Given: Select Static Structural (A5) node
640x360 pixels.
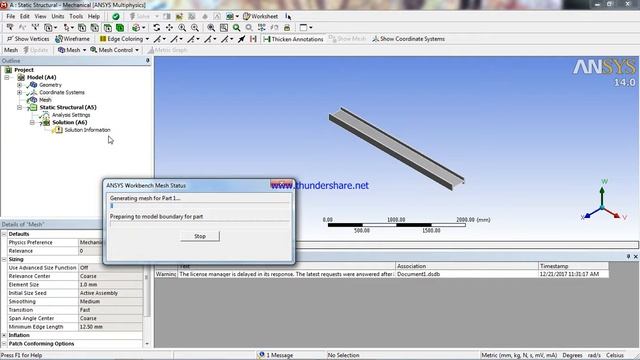Looking at the screenshot, I should [x=68, y=107].
